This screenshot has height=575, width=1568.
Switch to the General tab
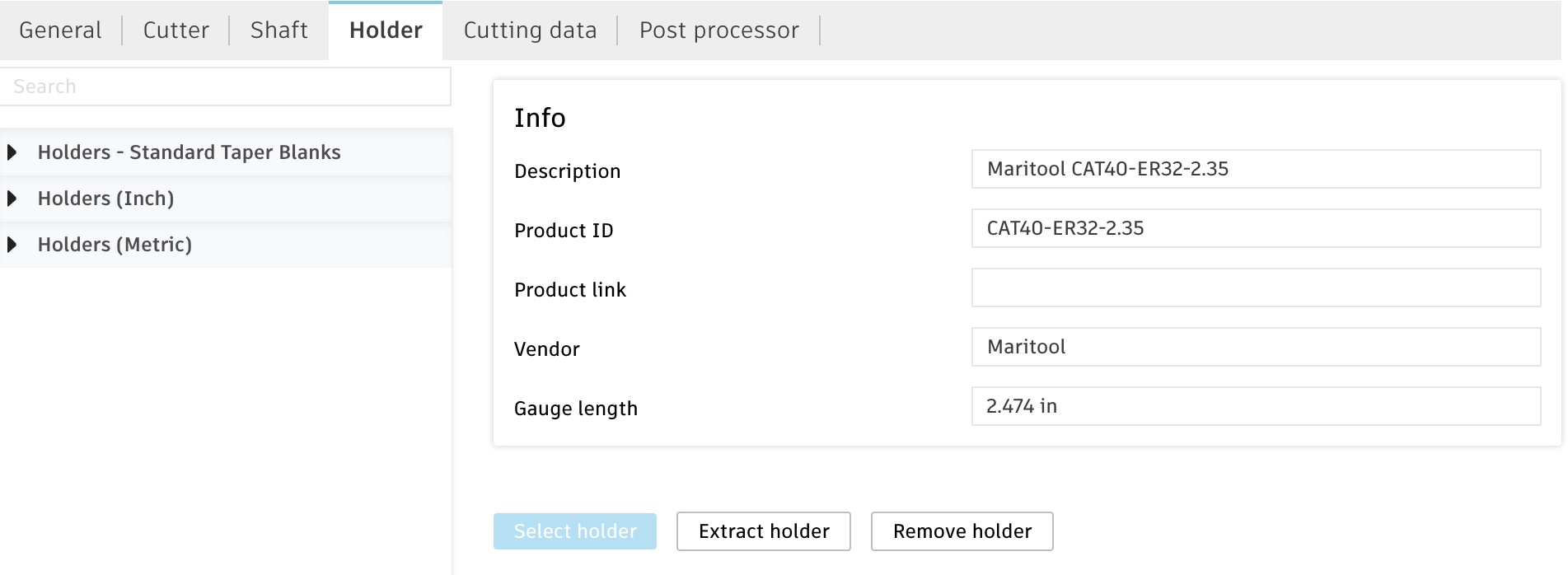[x=60, y=30]
